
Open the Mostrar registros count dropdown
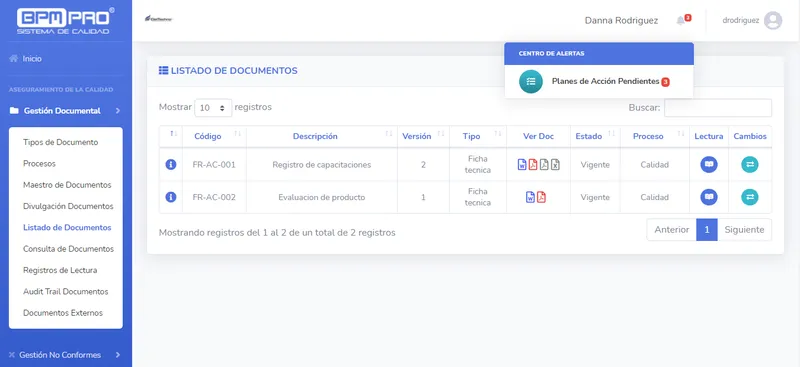213,108
